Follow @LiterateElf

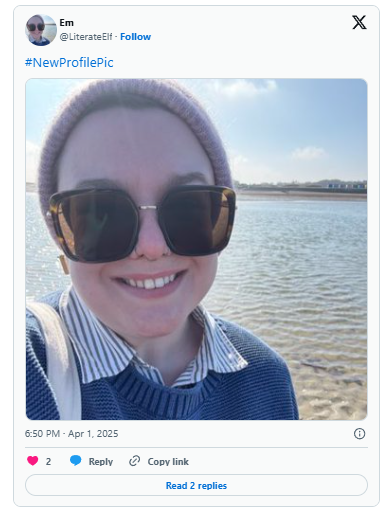tap(135, 37)
